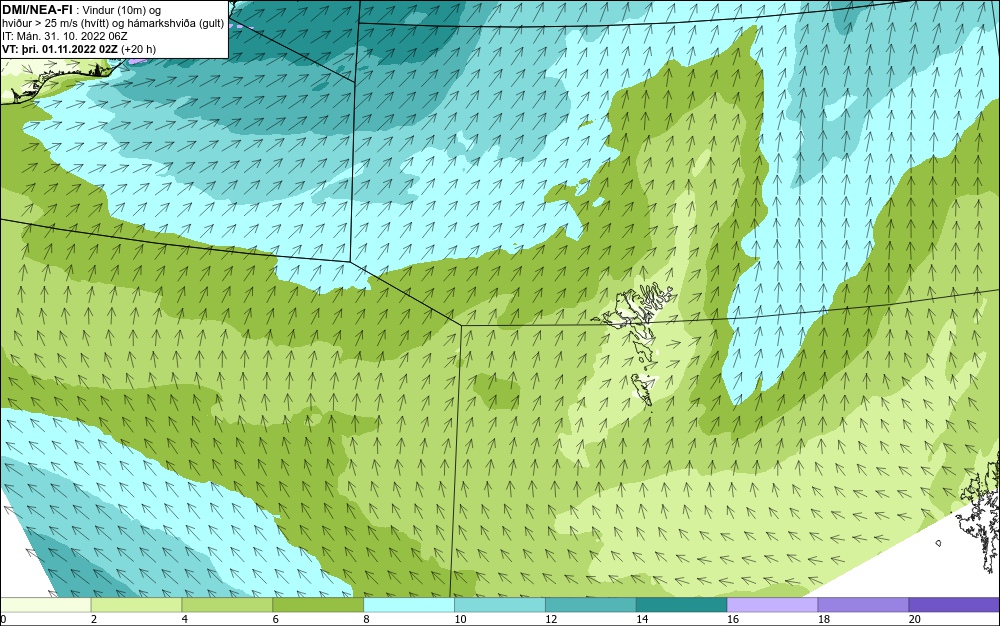Click the "(+20 h)" forecast offset text
This screenshot has height=626, width=1000.
(138, 49)
